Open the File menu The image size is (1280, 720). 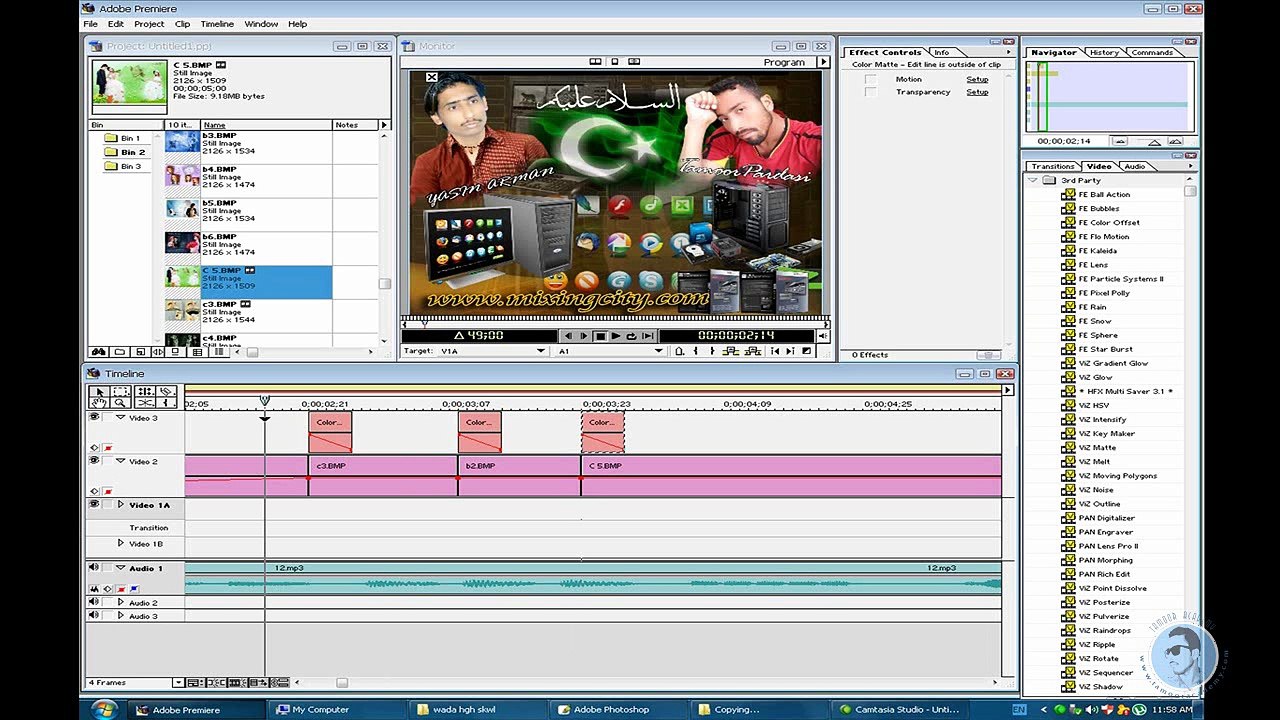(x=90, y=24)
